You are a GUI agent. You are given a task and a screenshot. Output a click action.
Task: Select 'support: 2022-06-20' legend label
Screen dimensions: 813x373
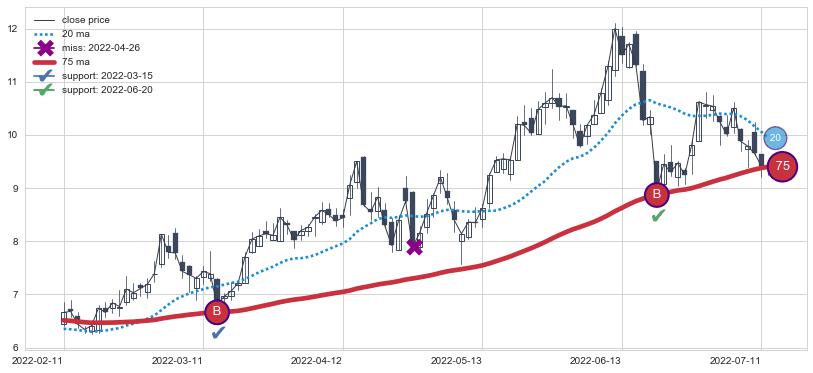tap(107, 90)
